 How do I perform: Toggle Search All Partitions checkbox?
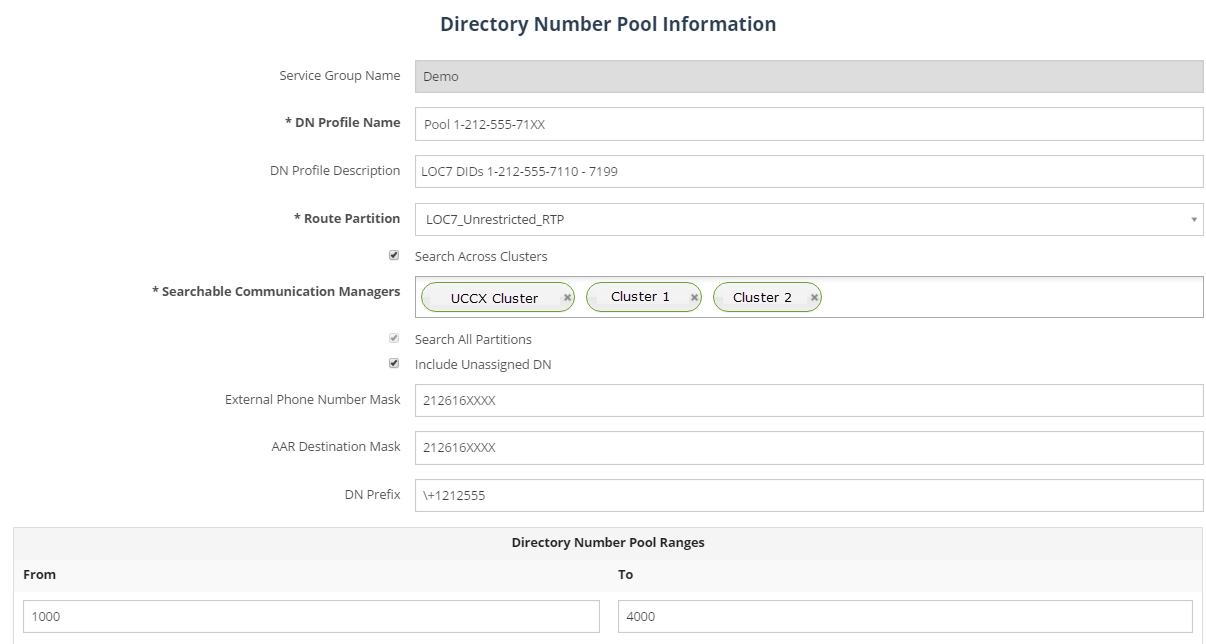click(x=394, y=339)
